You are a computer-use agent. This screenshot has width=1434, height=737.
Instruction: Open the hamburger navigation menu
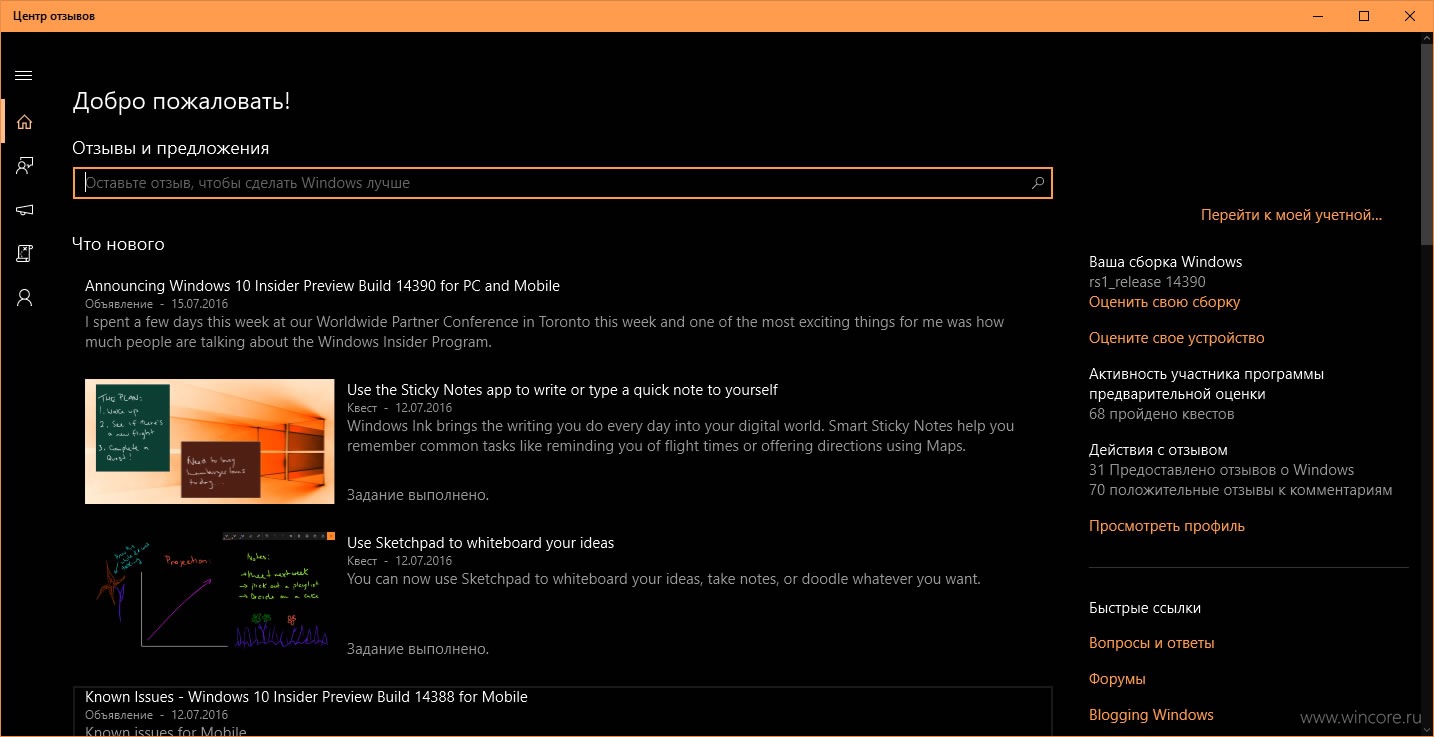click(x=24, y=75)
